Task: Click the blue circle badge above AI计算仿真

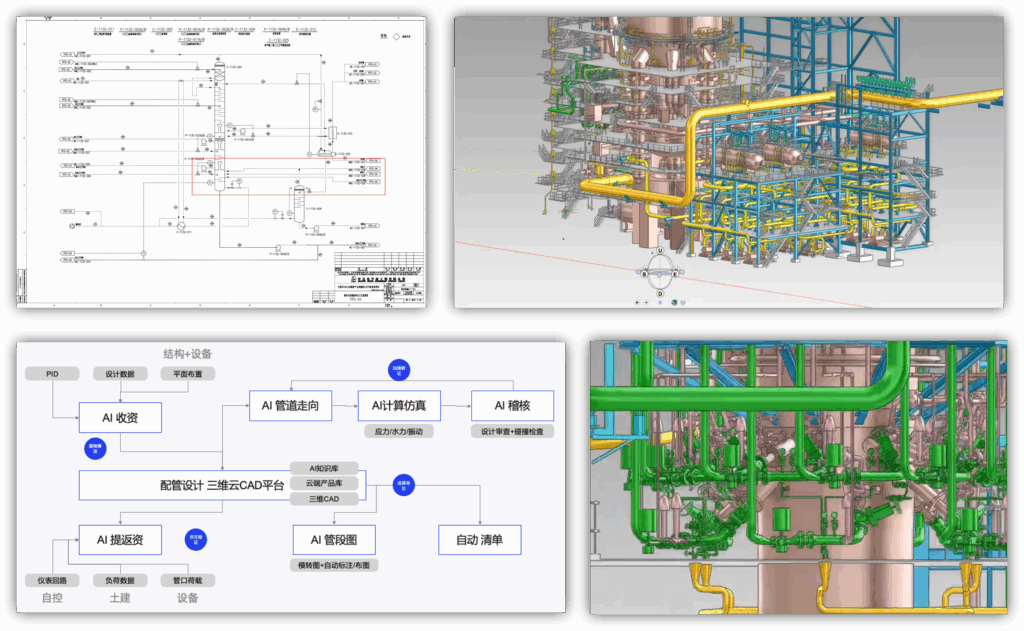Action: 398,368
